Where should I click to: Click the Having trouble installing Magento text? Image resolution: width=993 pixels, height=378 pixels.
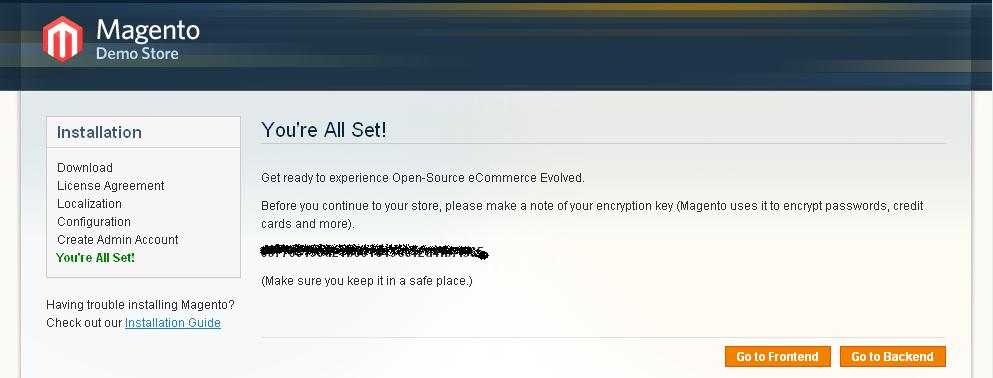point(141,305)
